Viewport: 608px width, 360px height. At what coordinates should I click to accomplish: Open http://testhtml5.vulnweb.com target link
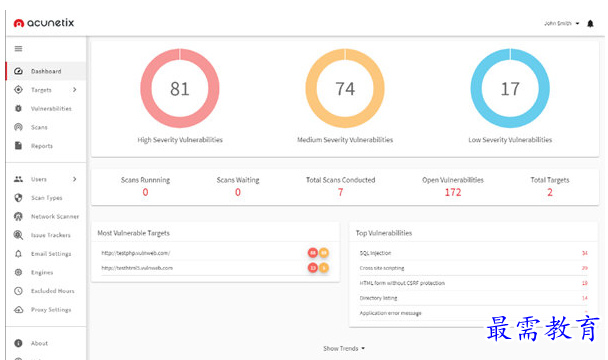137,268
